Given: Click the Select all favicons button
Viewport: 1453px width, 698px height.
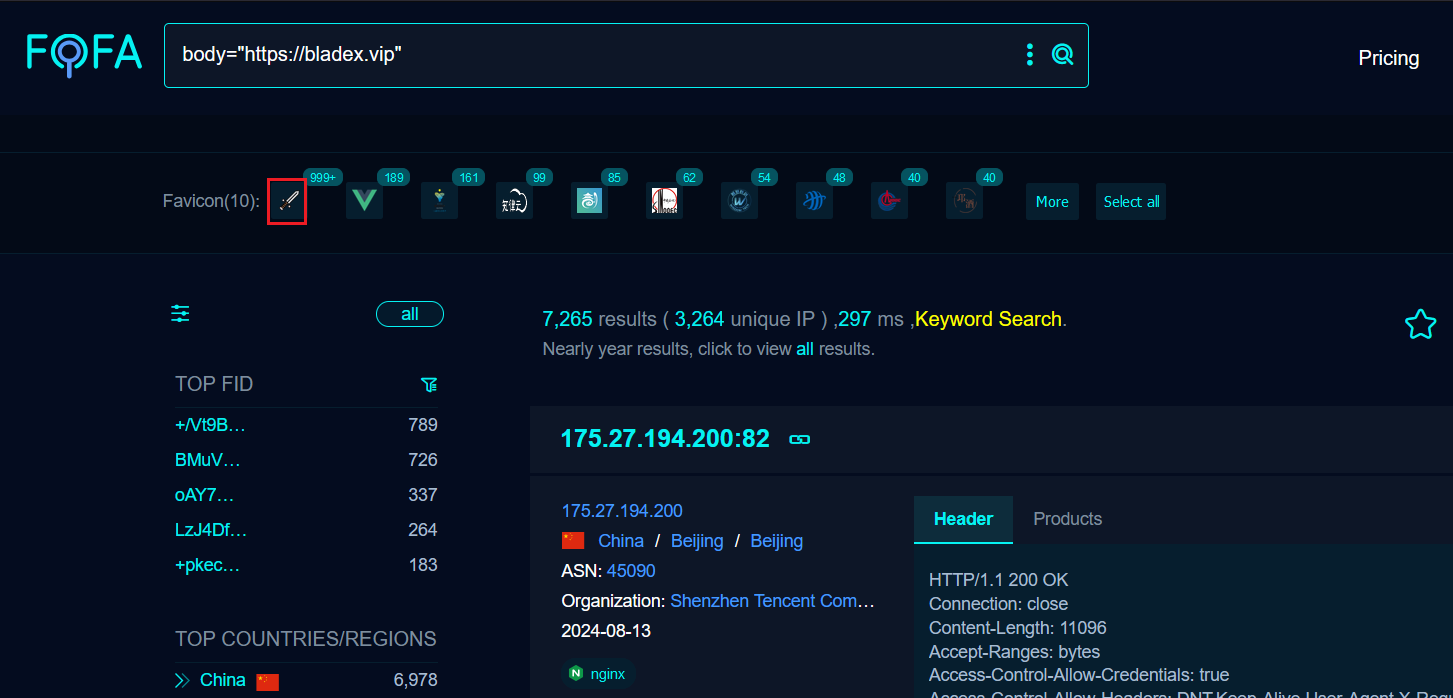Looking at the screenshot, I should tap(1131, 202).
